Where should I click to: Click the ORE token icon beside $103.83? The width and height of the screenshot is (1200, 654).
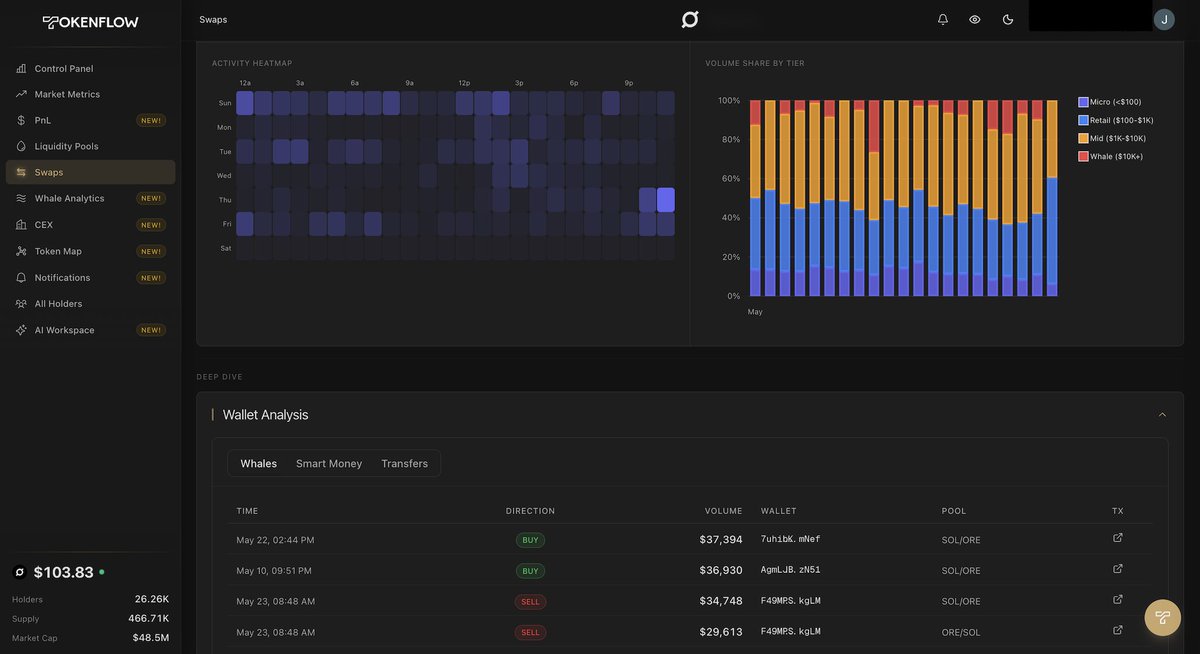(19, 572)
